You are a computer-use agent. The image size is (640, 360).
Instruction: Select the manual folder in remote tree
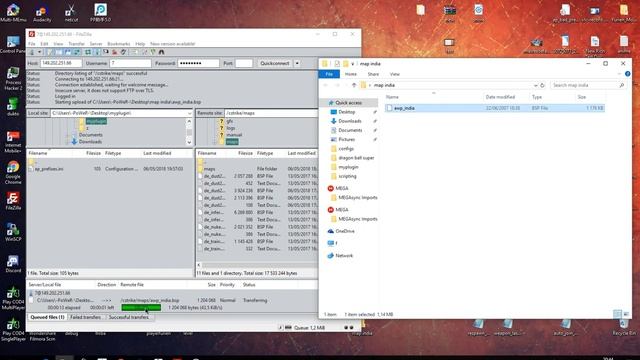click(234, 135)
